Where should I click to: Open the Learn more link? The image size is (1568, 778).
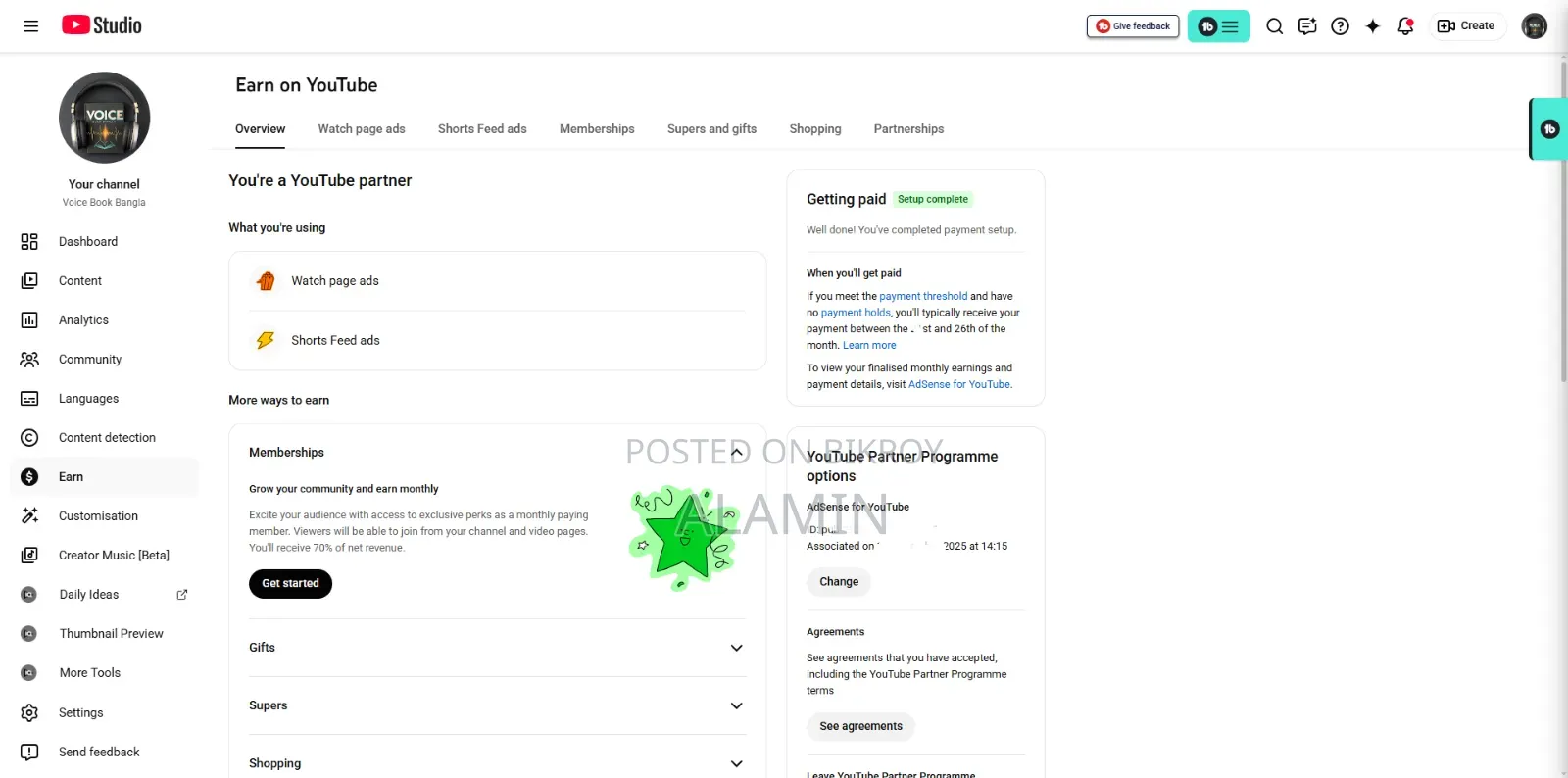(869, 345)
